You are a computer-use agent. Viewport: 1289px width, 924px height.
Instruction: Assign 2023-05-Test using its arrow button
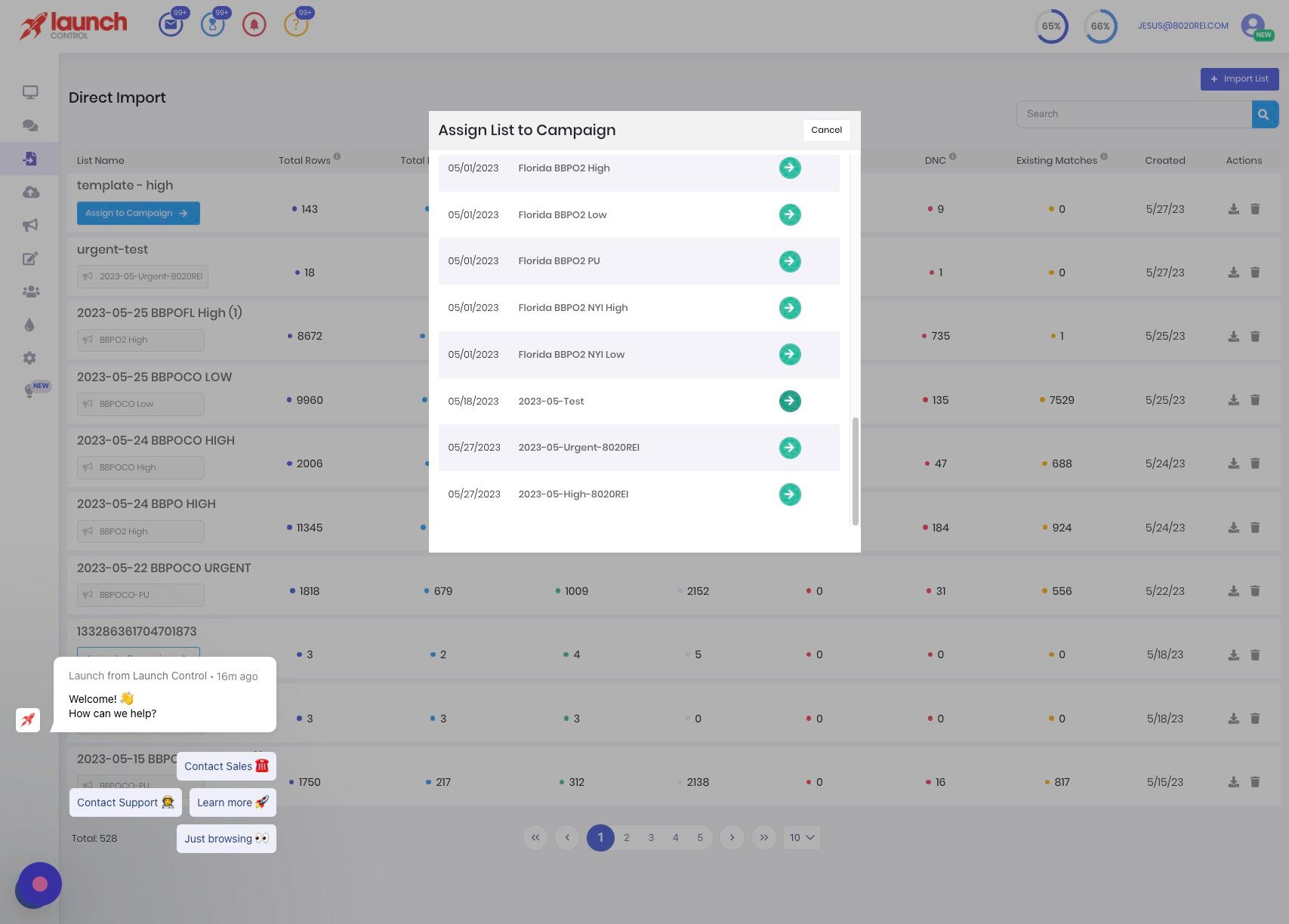(x=789, y=401)
